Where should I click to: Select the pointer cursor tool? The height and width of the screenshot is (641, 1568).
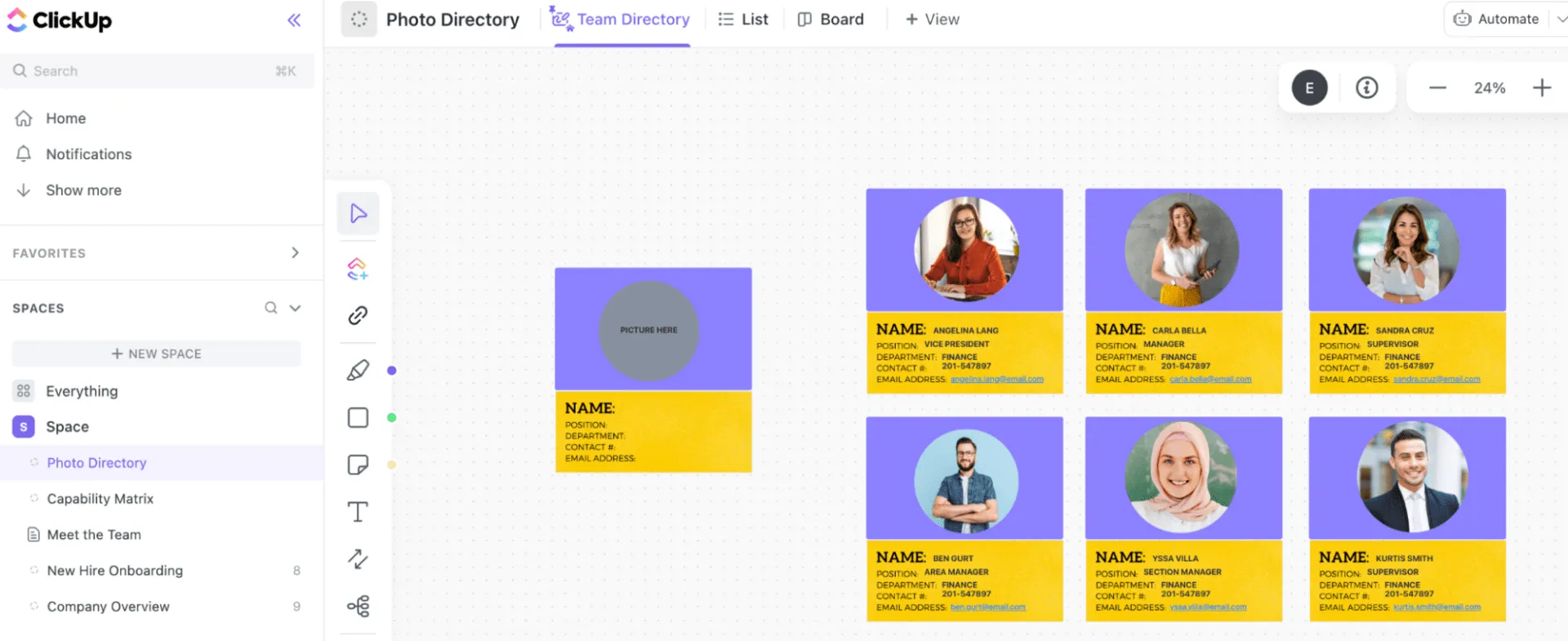tap(358, 214)
